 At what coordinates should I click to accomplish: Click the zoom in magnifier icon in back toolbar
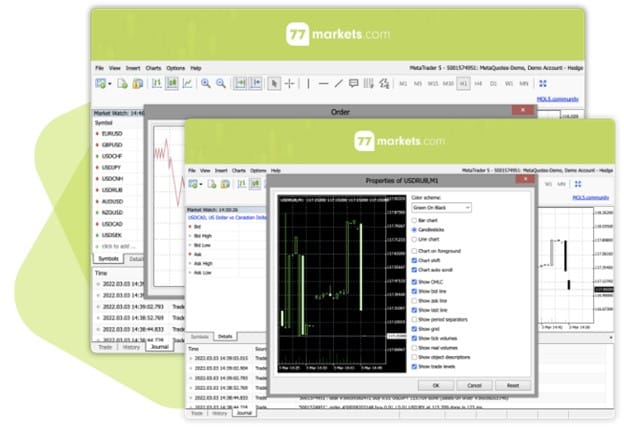point(205,84)
